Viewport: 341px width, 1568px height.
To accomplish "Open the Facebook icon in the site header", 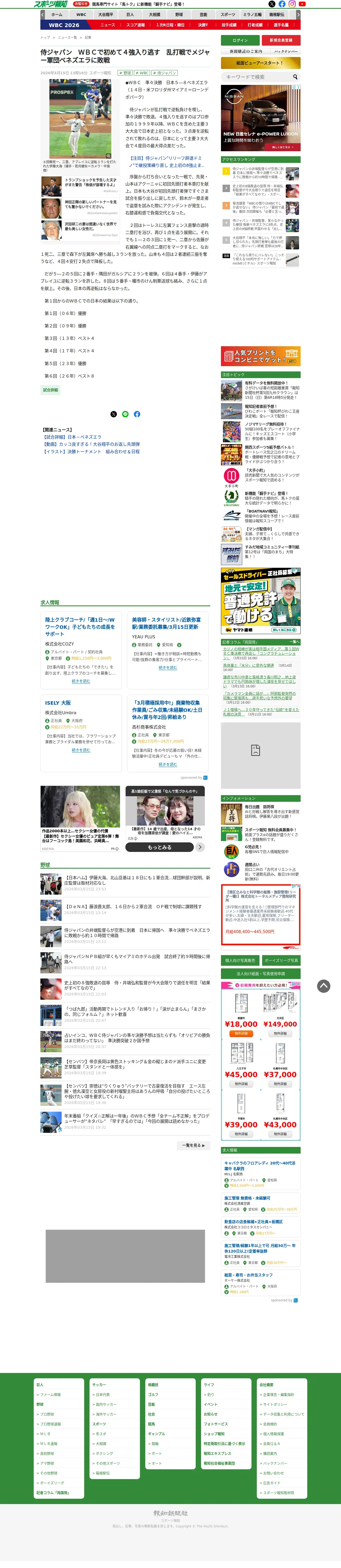I will [282, 4].
